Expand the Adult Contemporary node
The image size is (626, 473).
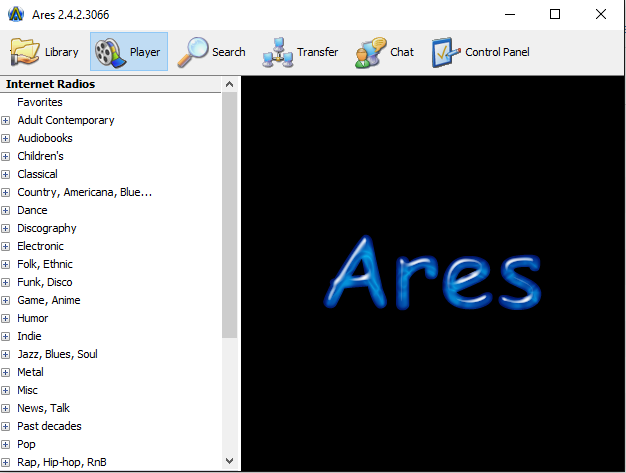pyautogui.click(x=6, y=121)
